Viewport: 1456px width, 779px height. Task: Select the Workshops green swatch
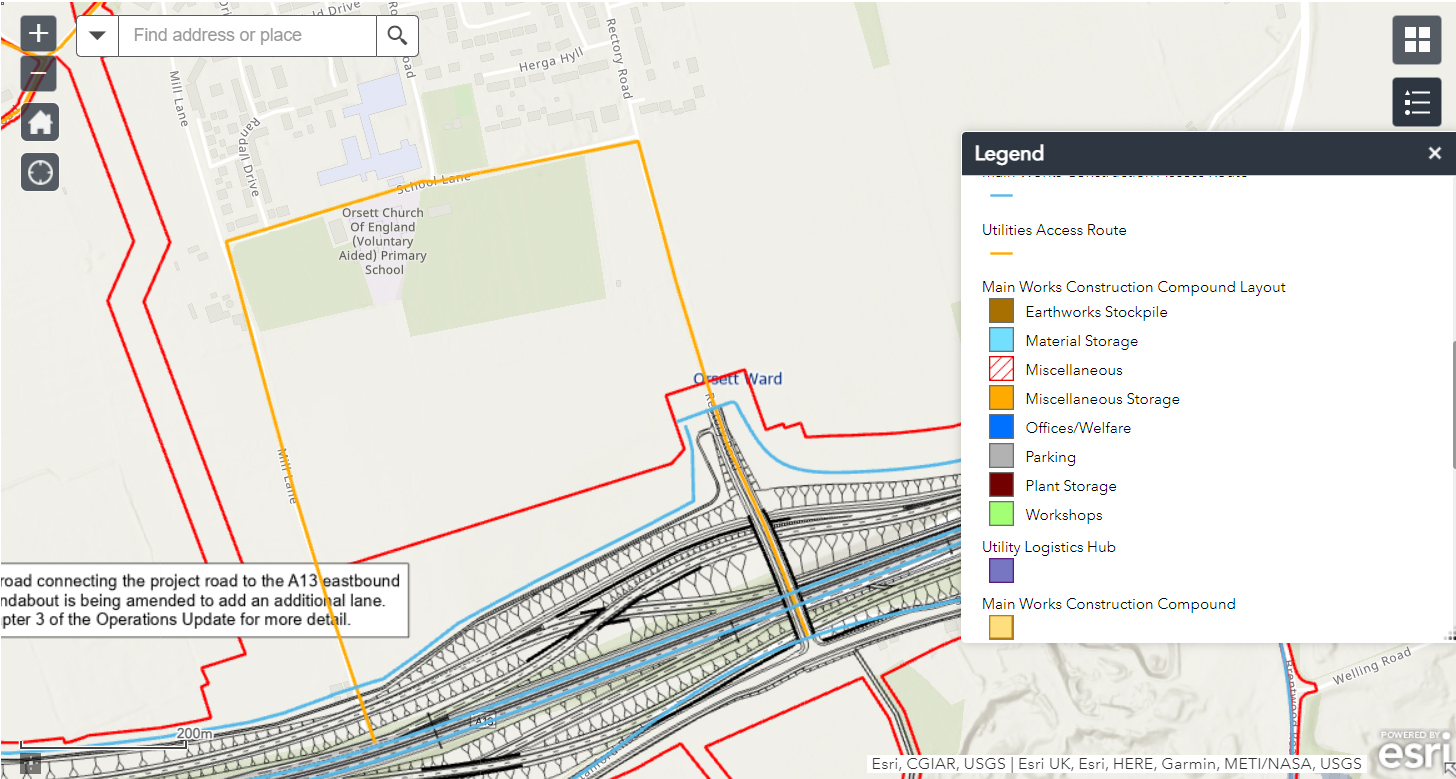click(x=1001, y=514)
